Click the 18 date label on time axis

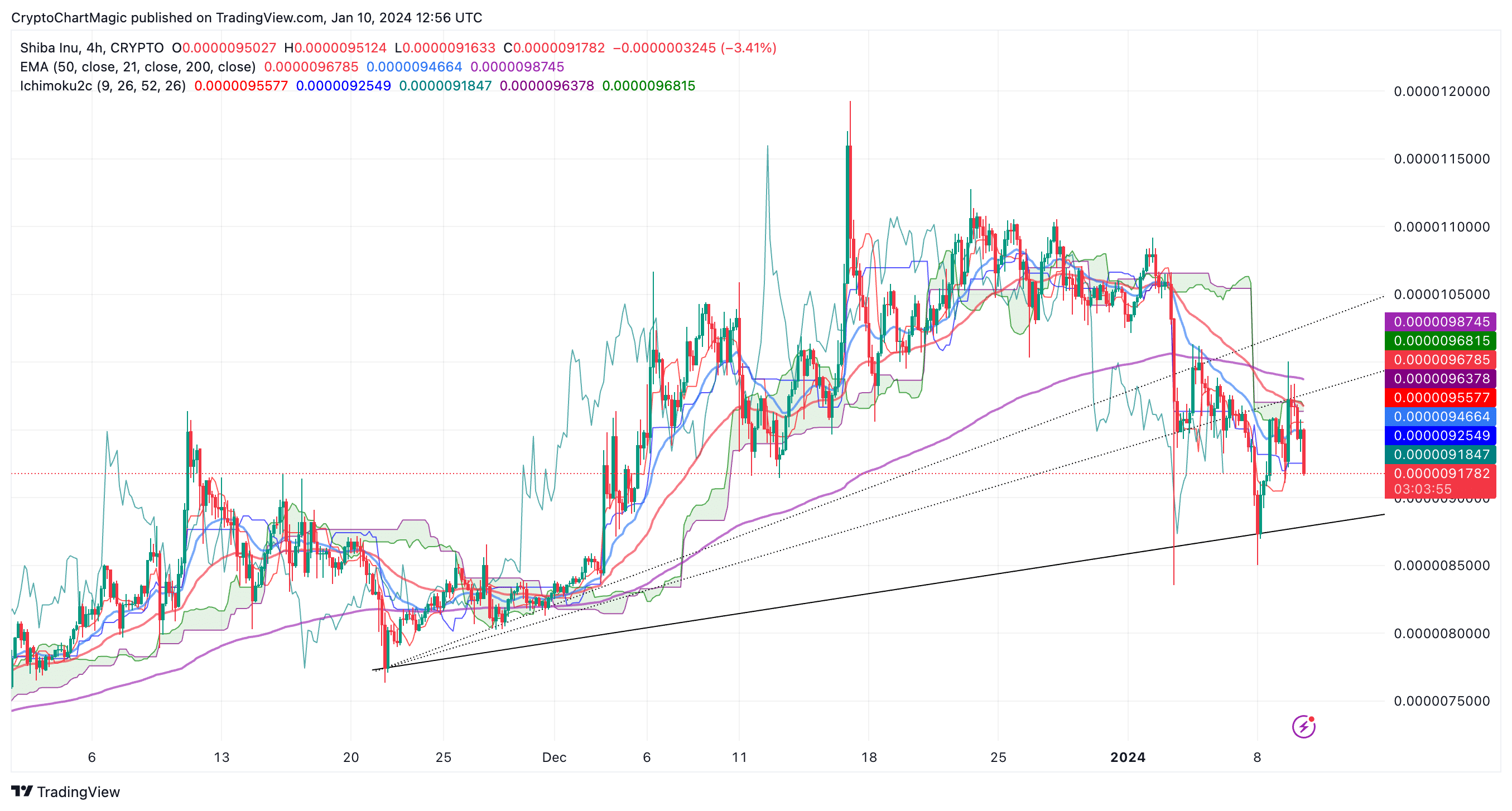(869, 757)
